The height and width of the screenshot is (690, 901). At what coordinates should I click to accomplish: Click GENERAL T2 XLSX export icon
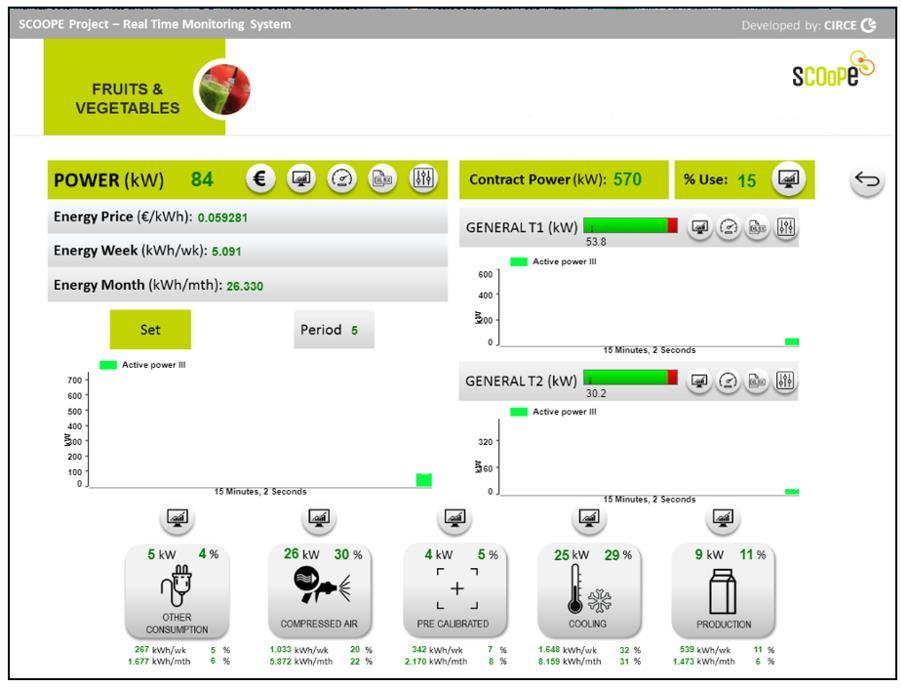(x=756, y=381)
